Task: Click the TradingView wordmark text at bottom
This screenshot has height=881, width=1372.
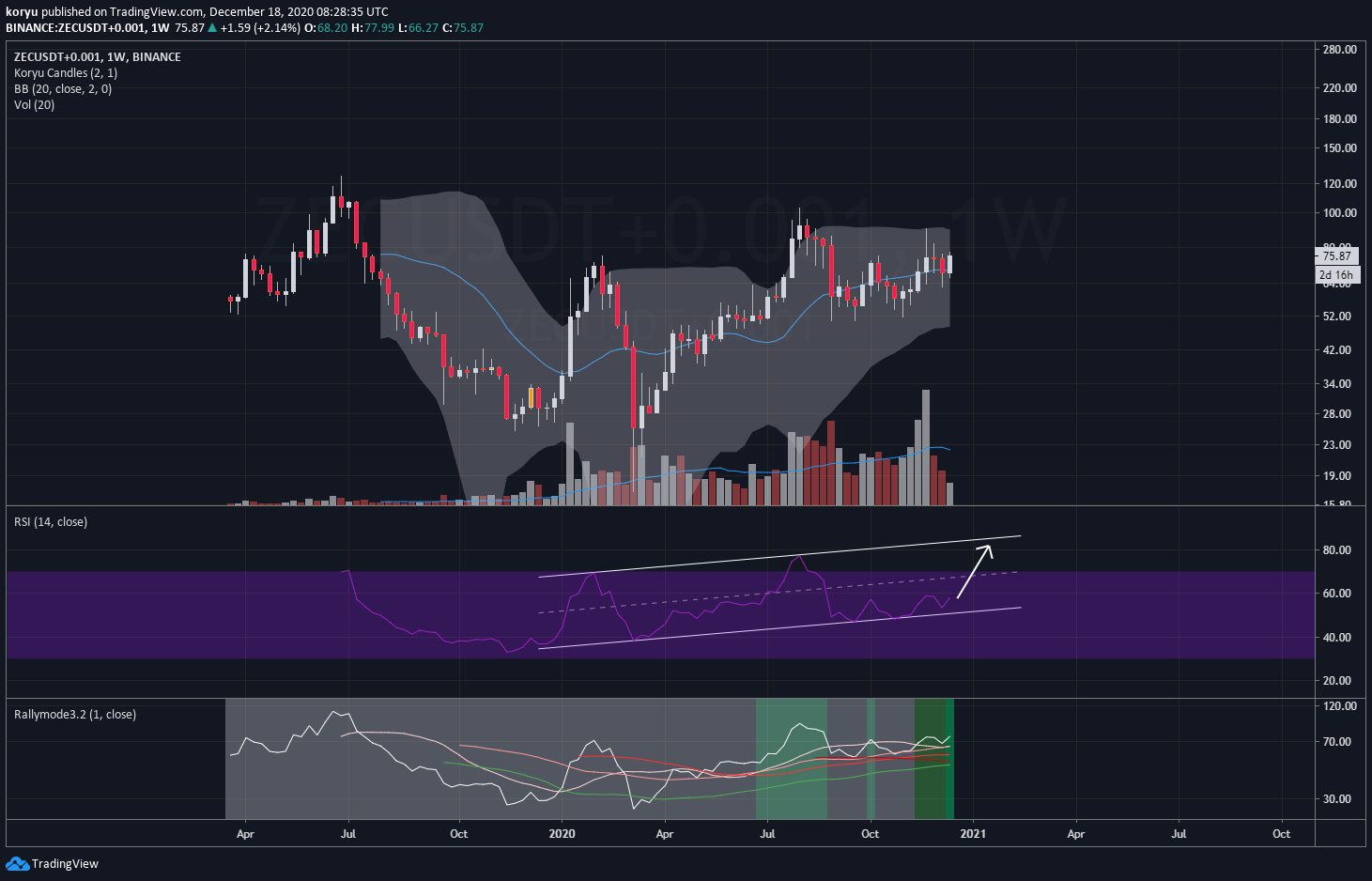Action: click(x=65, y=863)
